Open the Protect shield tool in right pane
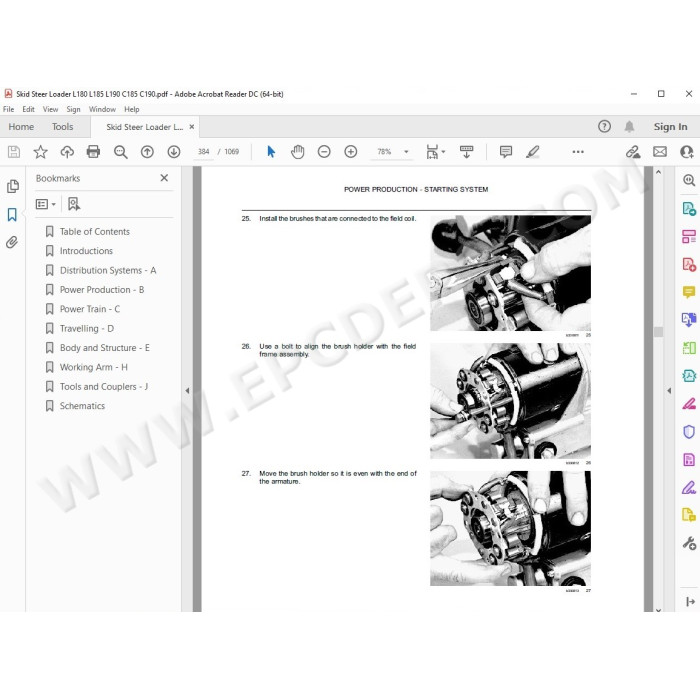 click(689, 432)
